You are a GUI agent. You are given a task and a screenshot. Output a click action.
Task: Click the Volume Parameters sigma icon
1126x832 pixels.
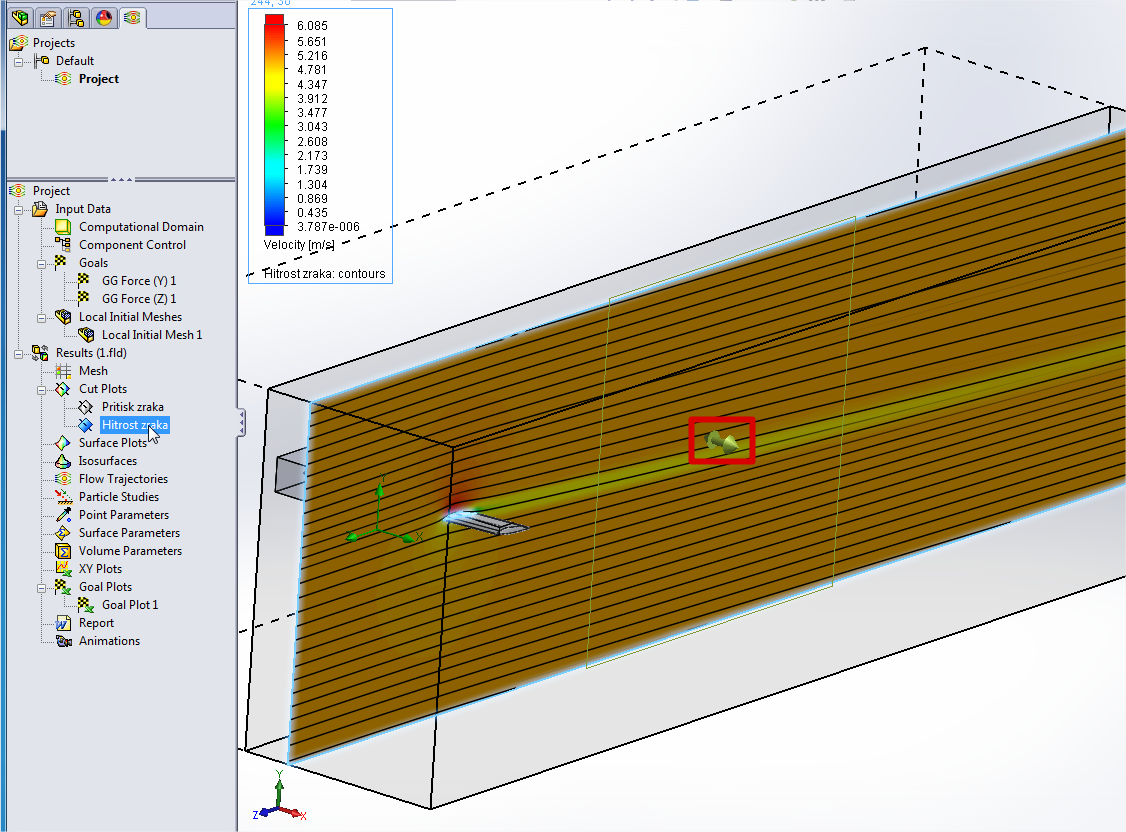tap(63, 551)
